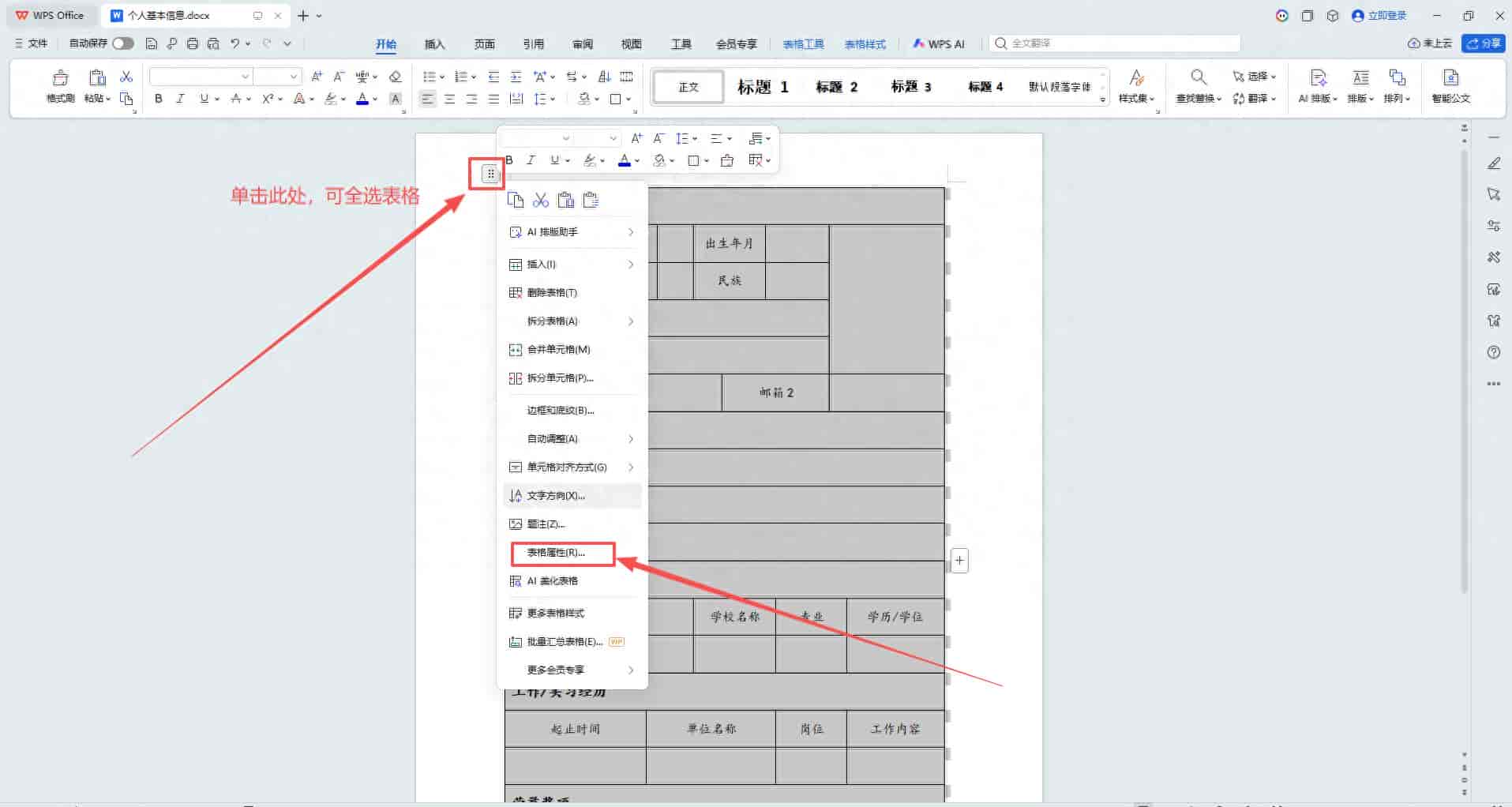This screenshot has height=807, width=1512.
Task: Click the Print preview icon in quick access
Action: coord(213,43)
